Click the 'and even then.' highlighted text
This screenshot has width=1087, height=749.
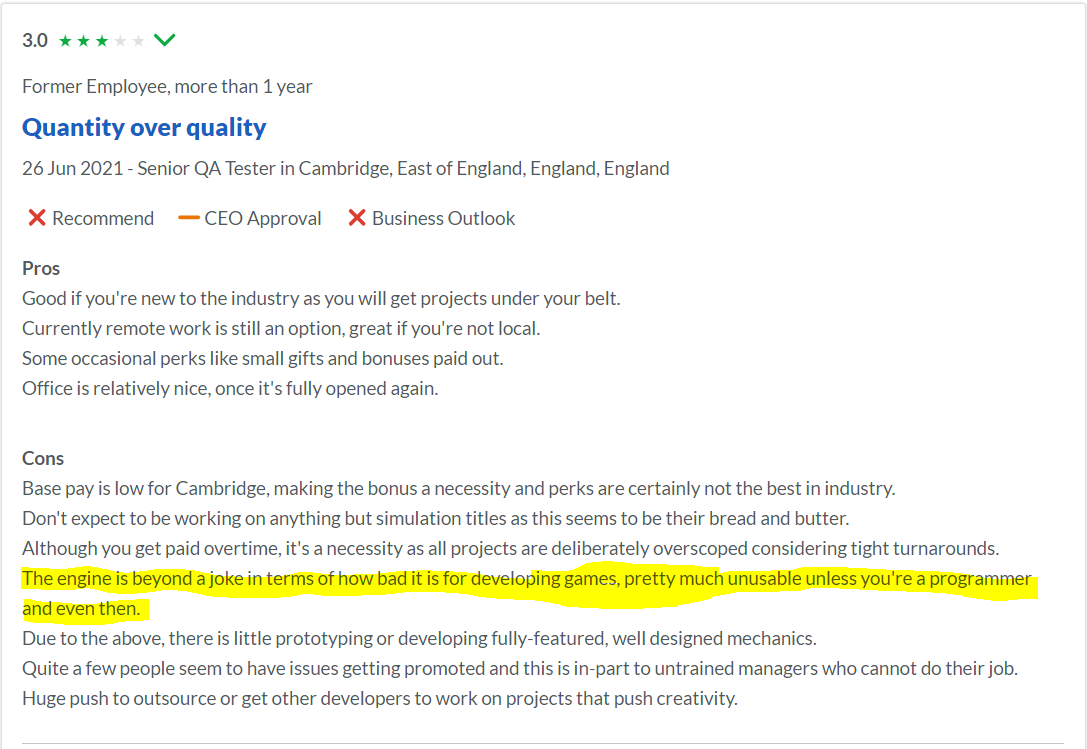tap(81, 609)
